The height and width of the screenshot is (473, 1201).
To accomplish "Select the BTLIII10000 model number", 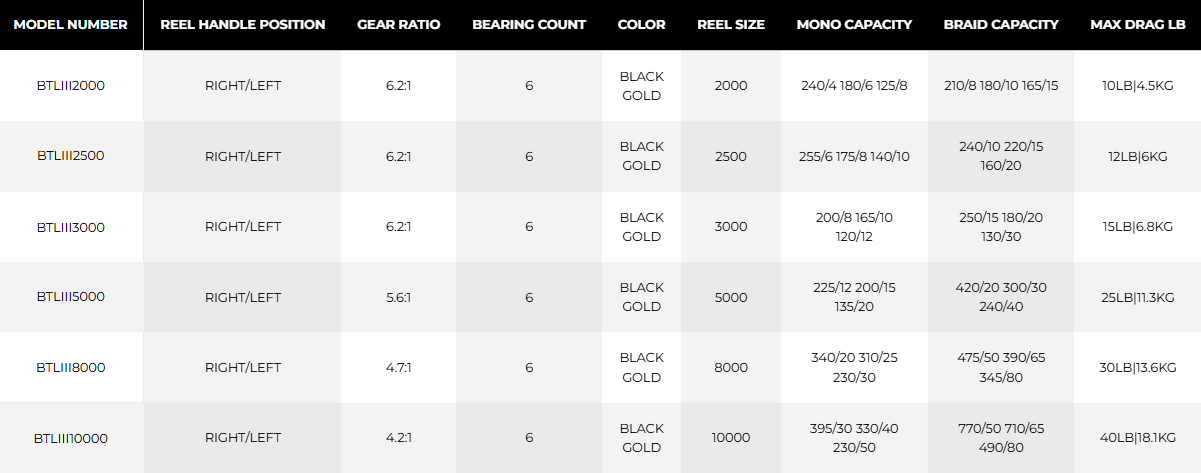I will 71,438.
